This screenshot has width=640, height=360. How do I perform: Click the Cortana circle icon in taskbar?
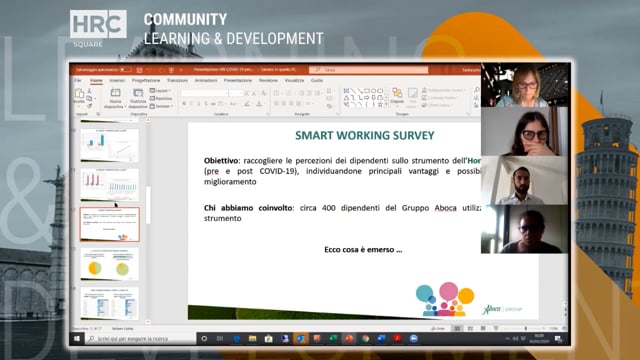[x=204, y=338]
